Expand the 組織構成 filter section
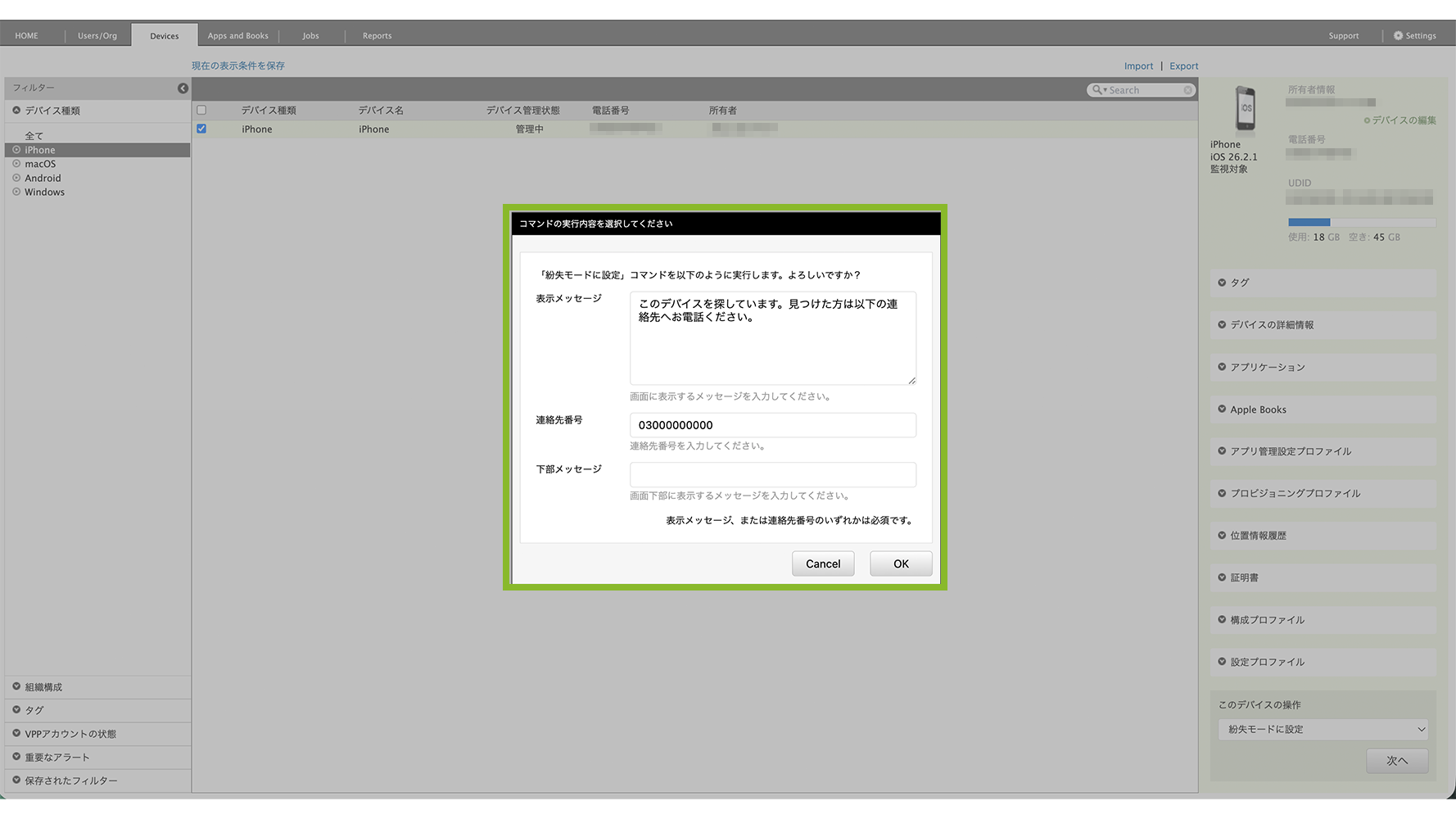1456x819 pixels. point(16,687)
